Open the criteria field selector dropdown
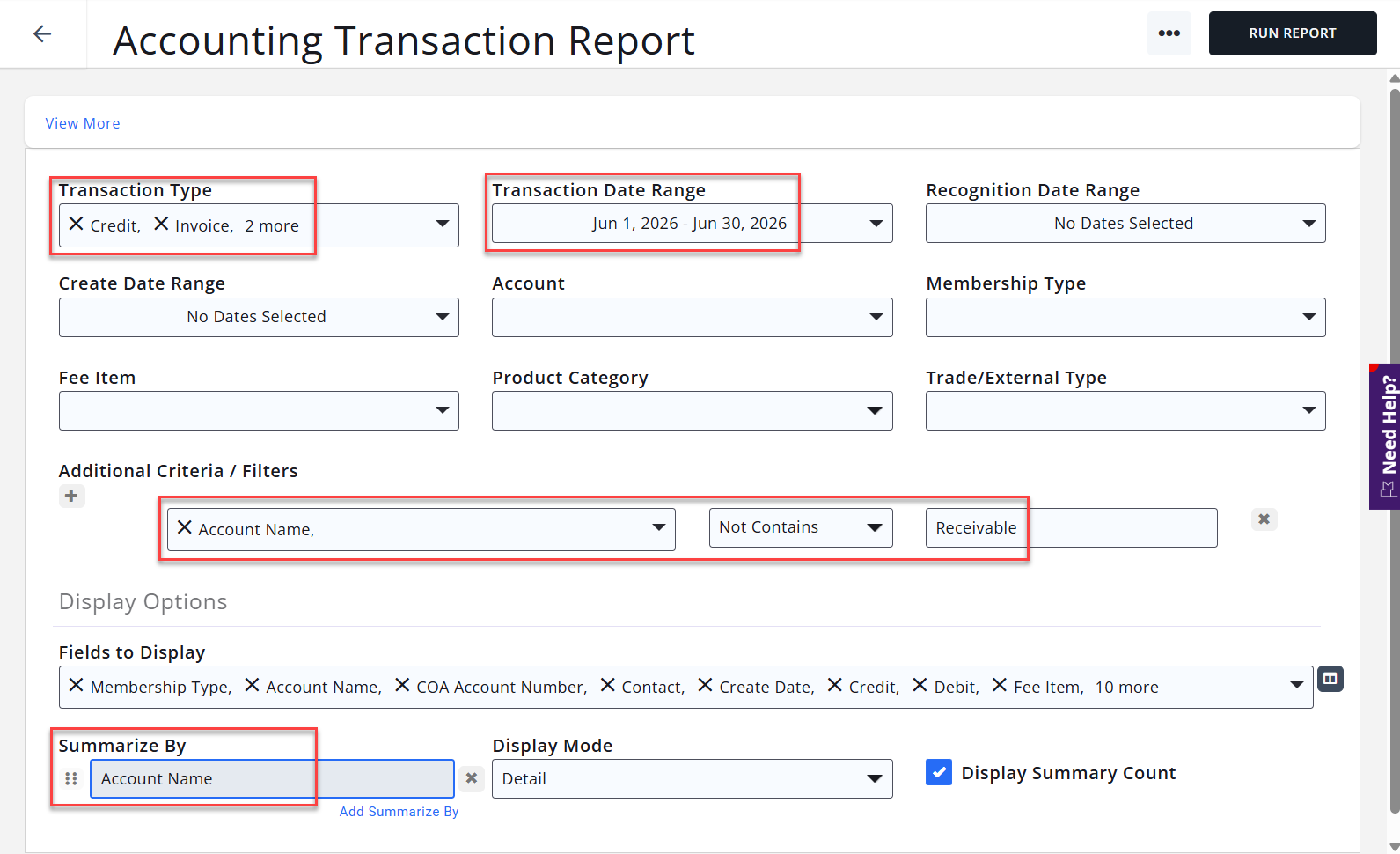1400x854 pixels. [658, 527]
